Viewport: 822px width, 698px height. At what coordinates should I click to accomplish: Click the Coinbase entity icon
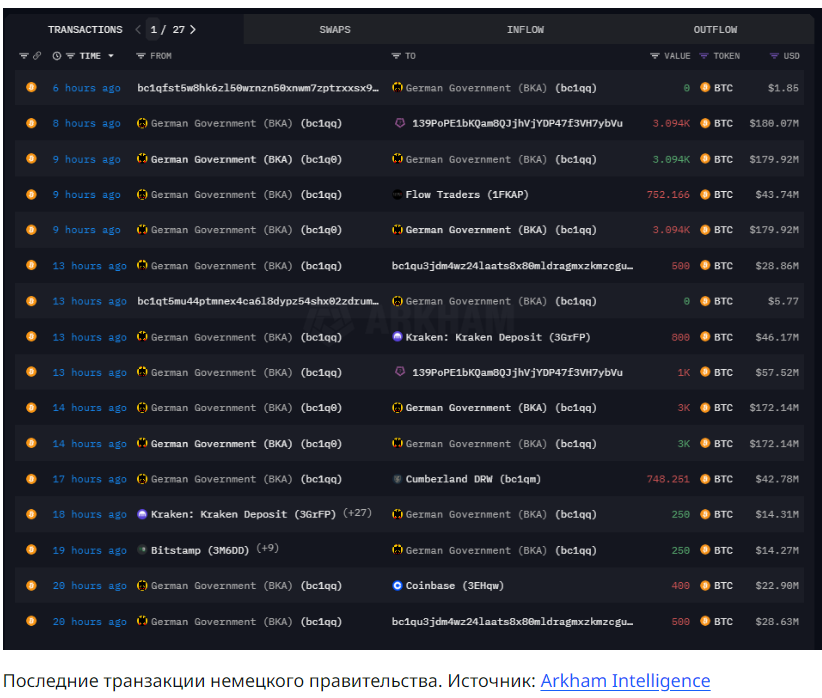pyautogui.click(x=397, y=585)
